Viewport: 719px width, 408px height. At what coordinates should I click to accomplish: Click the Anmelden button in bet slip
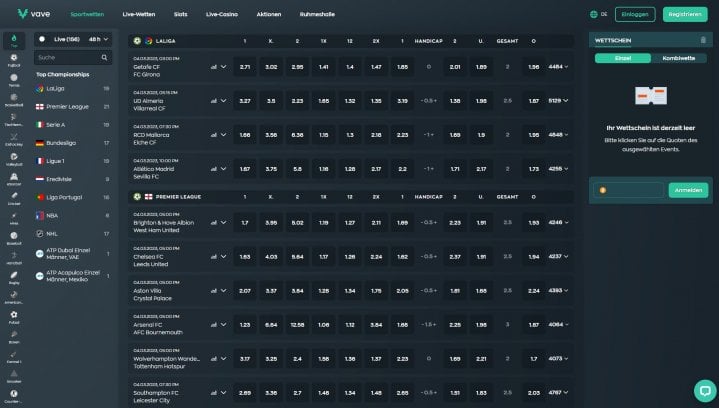tap(688, 190)
